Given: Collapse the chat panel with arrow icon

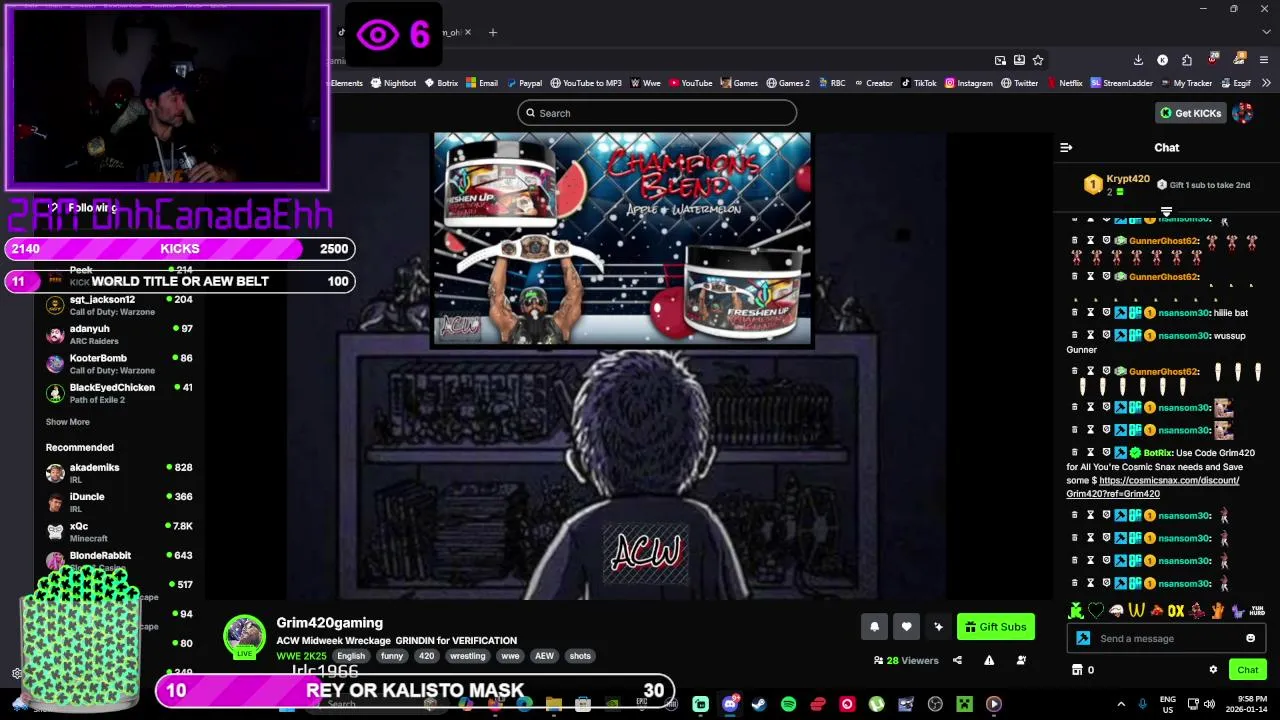Looking at the screenshot, I should point(1066,148).
